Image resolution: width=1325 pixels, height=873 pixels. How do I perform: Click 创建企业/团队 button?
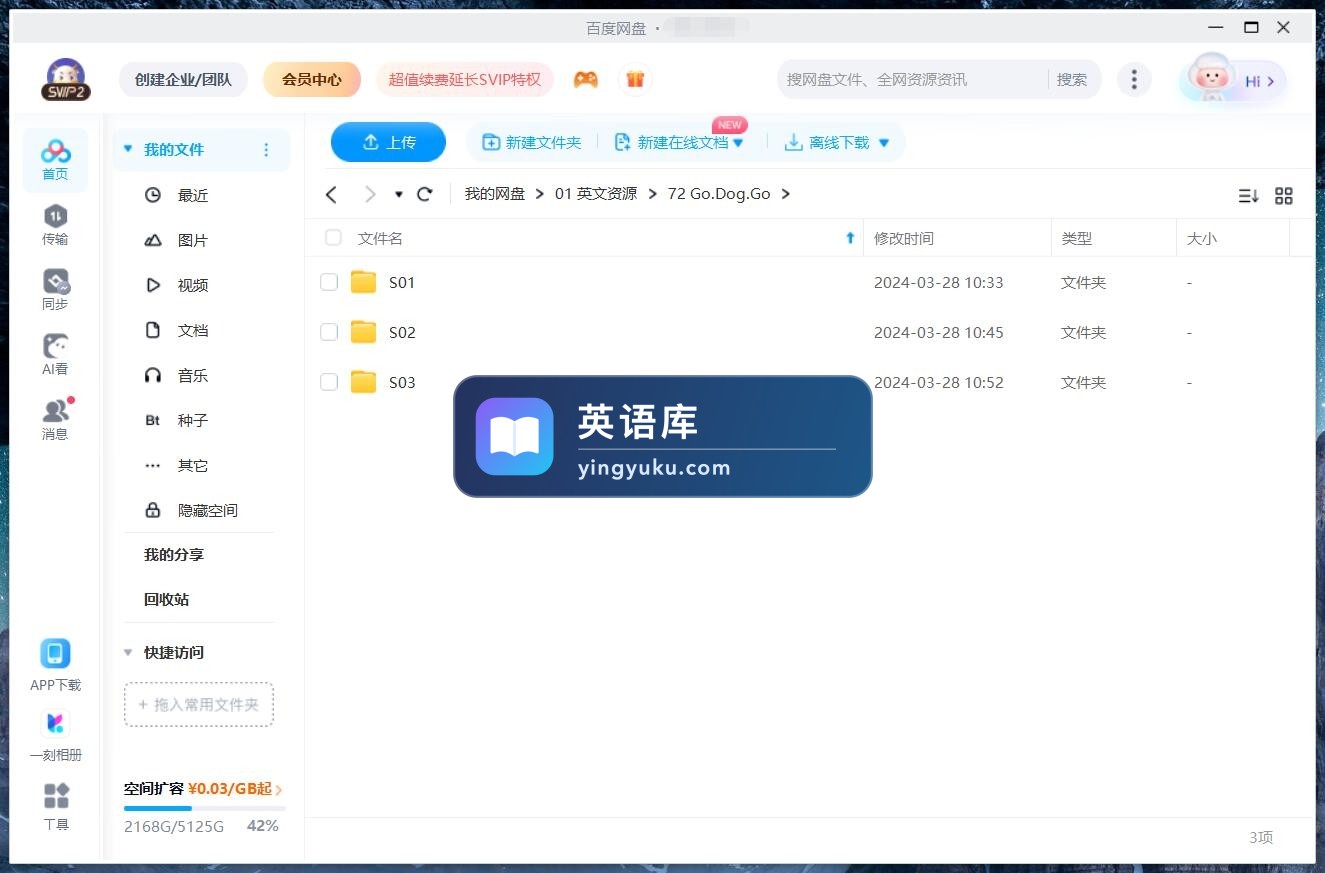click(183, 79)
